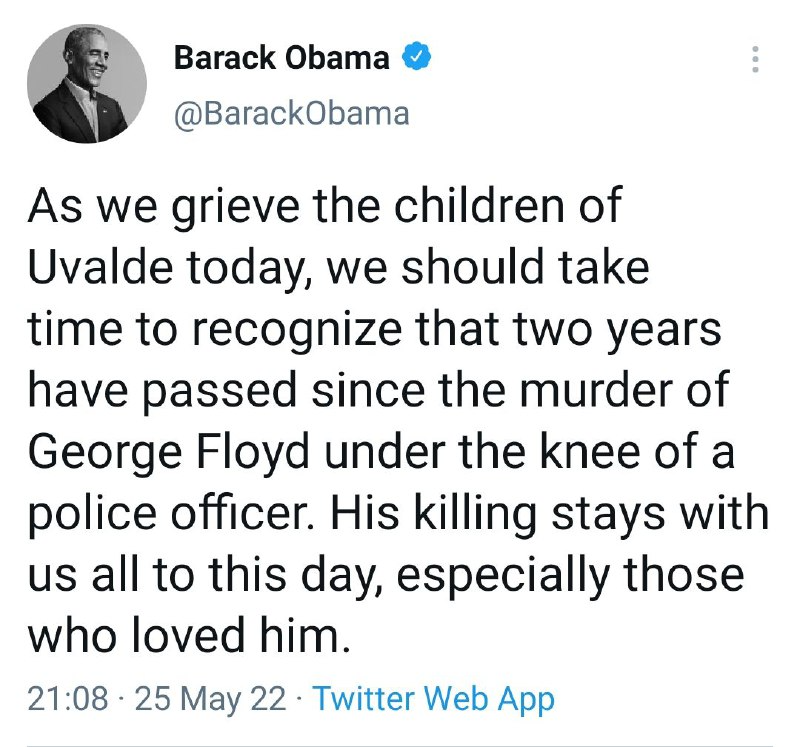Open the Twitter Web App source link
Viewport: 800px width, 747px height.
point(433,698)
